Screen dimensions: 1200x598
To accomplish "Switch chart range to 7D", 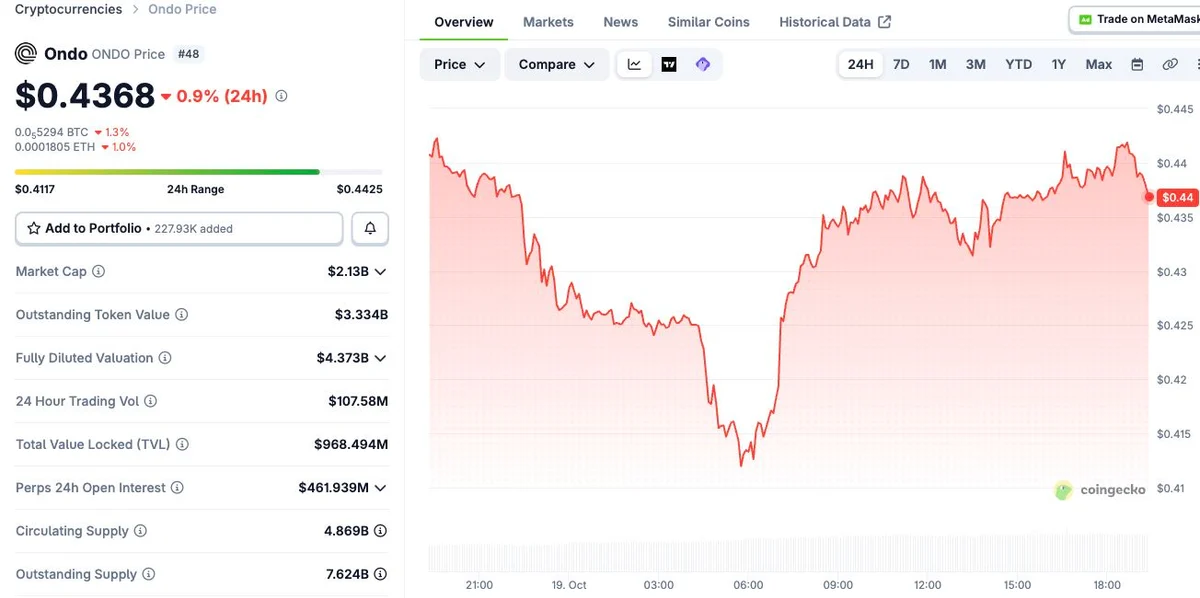I will 901,64.
